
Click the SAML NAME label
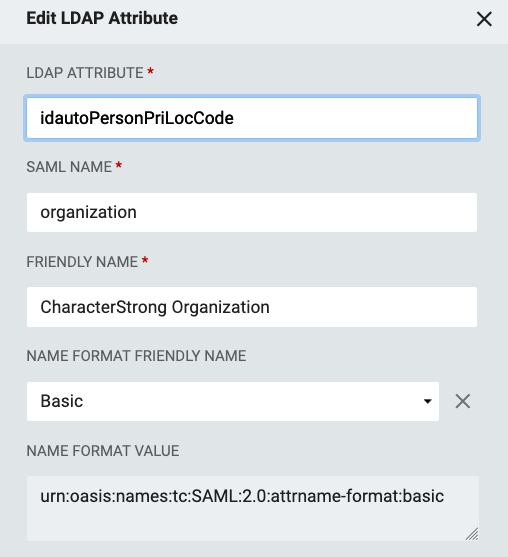69,167
